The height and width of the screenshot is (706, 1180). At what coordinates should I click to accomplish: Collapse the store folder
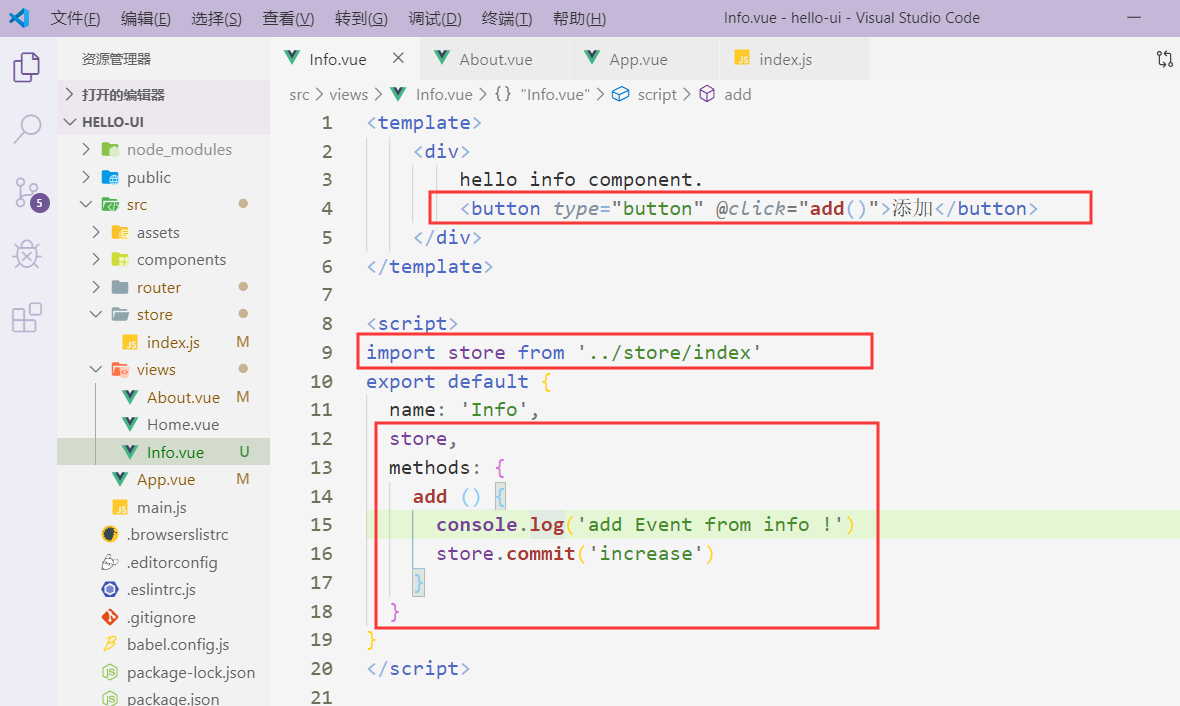[x=163, y=314]
